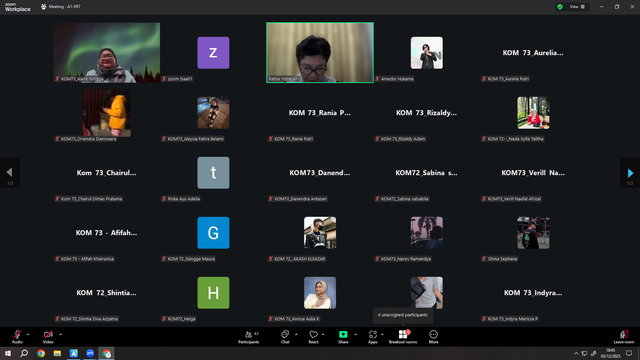640x360 pixels.
Task: Click the green H avatar of Helga
Action: tap(213, 293)
